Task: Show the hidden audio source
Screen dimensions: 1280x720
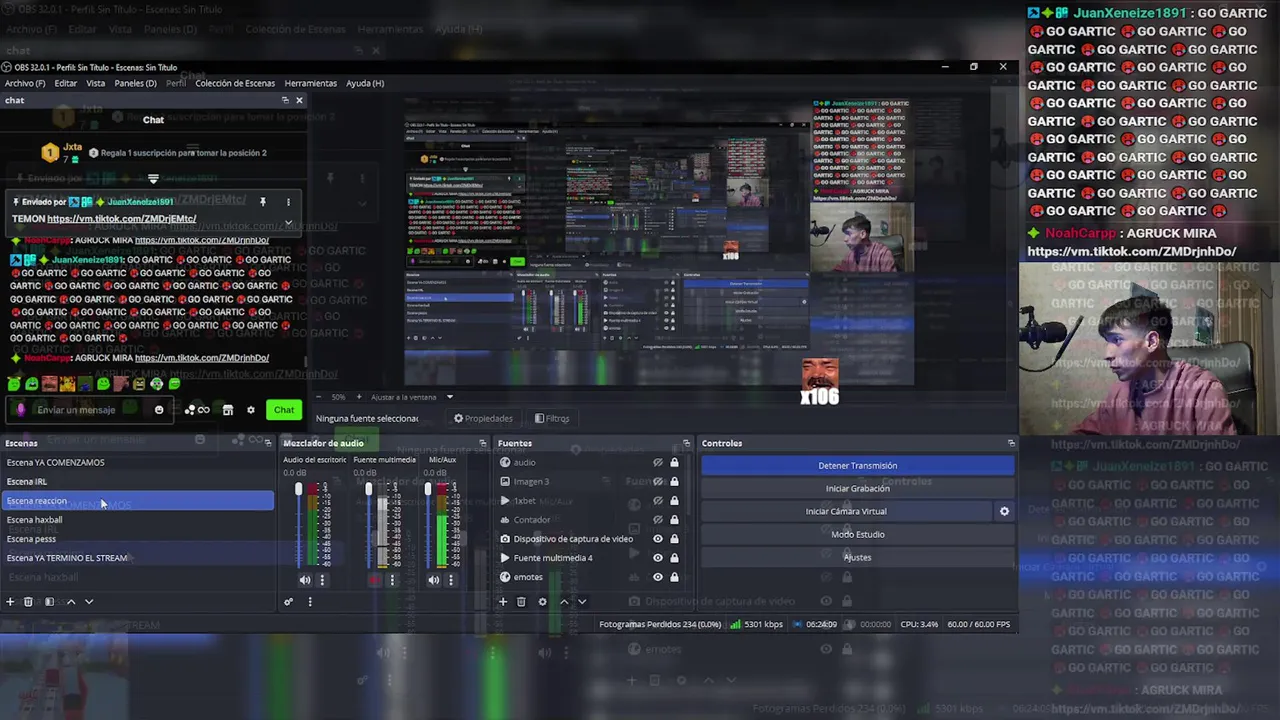Action: [657, 463]
